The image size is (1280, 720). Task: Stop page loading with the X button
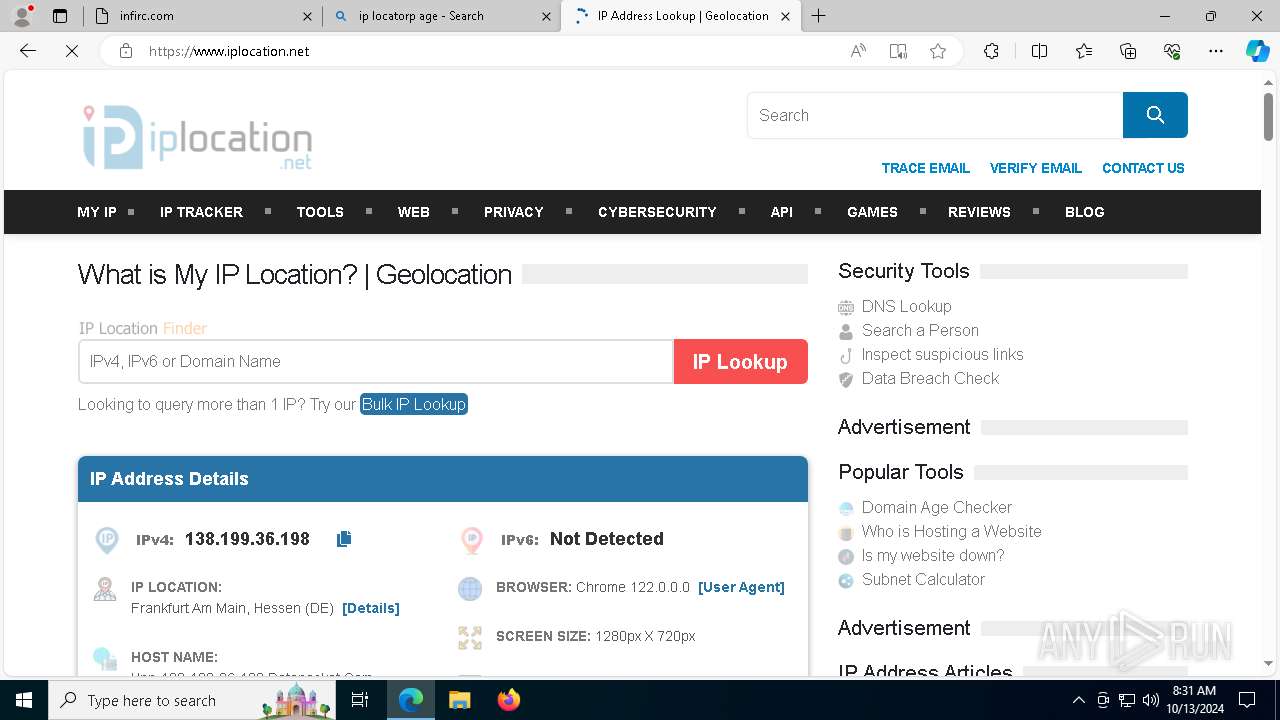click(x=72, y=51)
